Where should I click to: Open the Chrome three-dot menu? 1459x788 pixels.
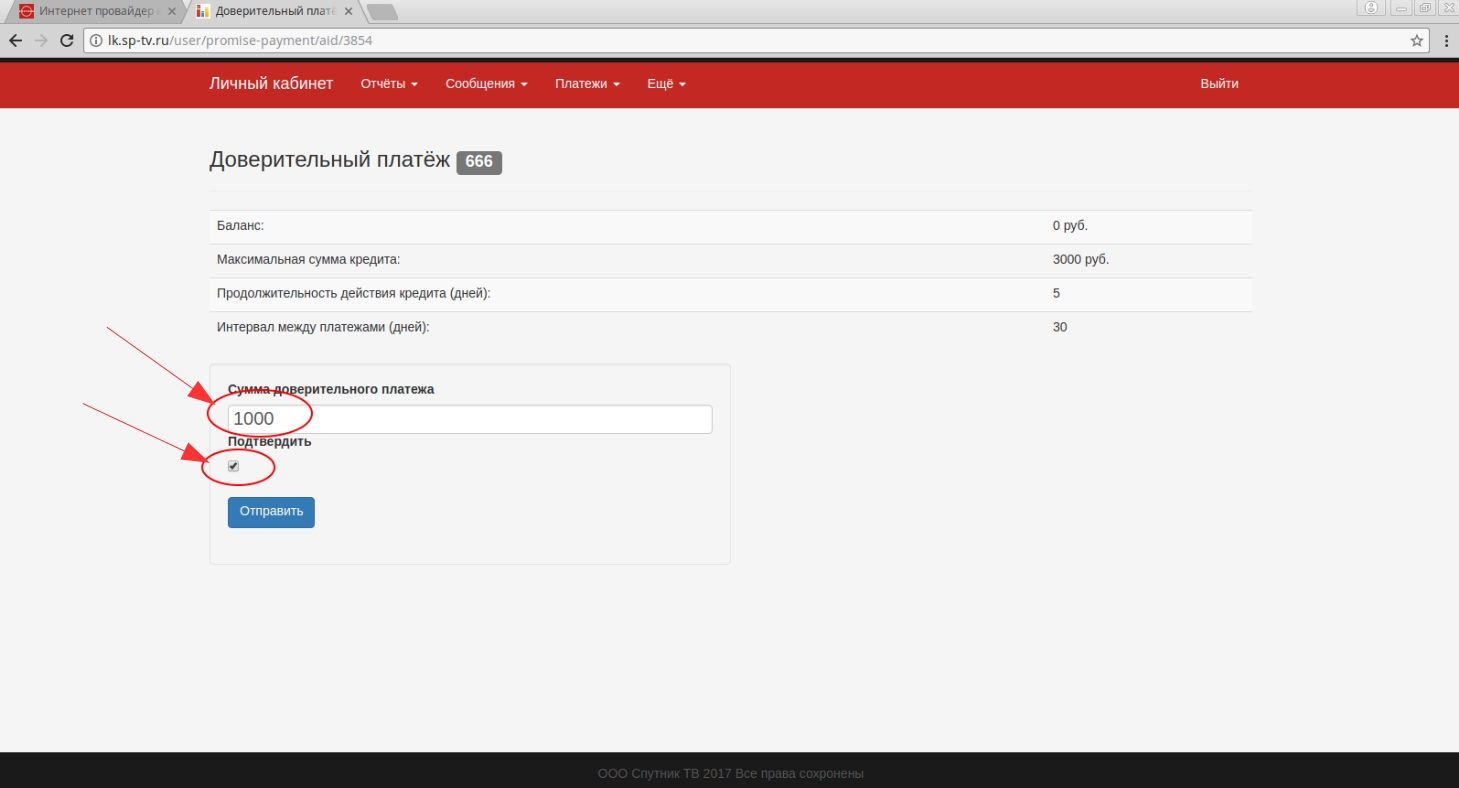1446,41
